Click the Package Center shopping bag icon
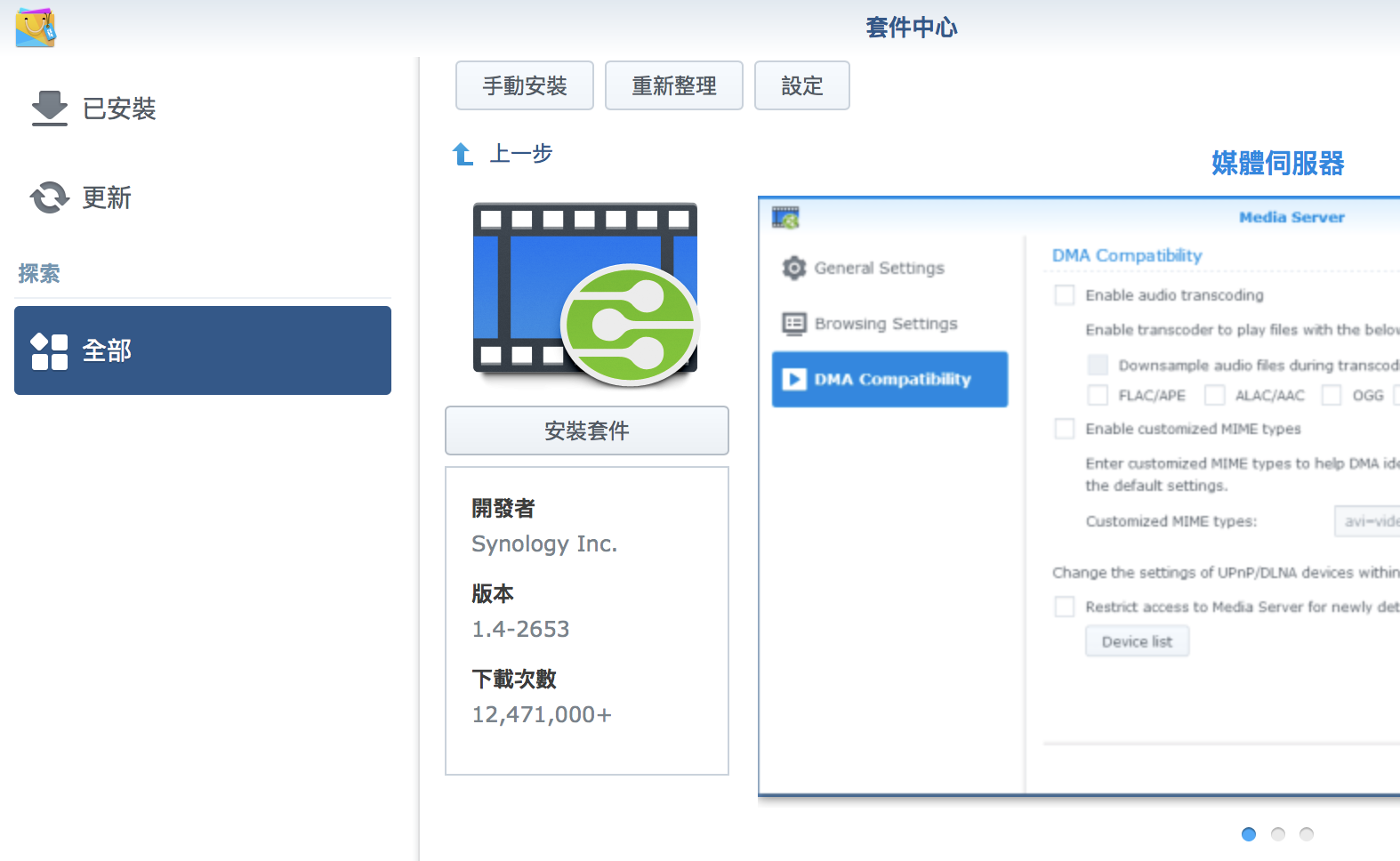Screen dimensions: 1400x861 (36, 28)
